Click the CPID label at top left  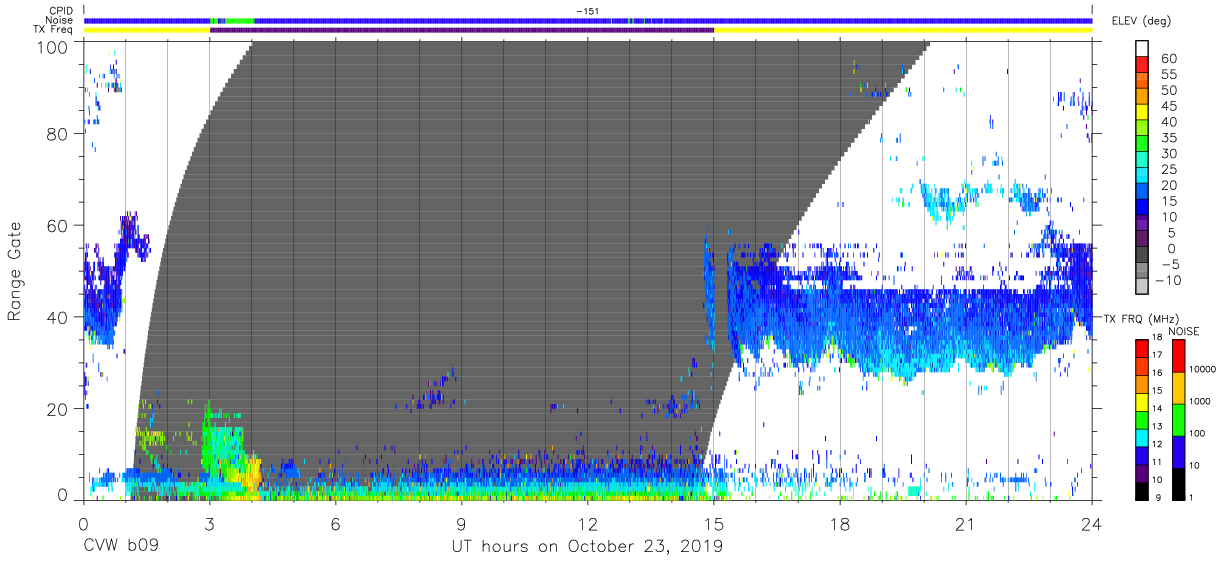point(60,11)
